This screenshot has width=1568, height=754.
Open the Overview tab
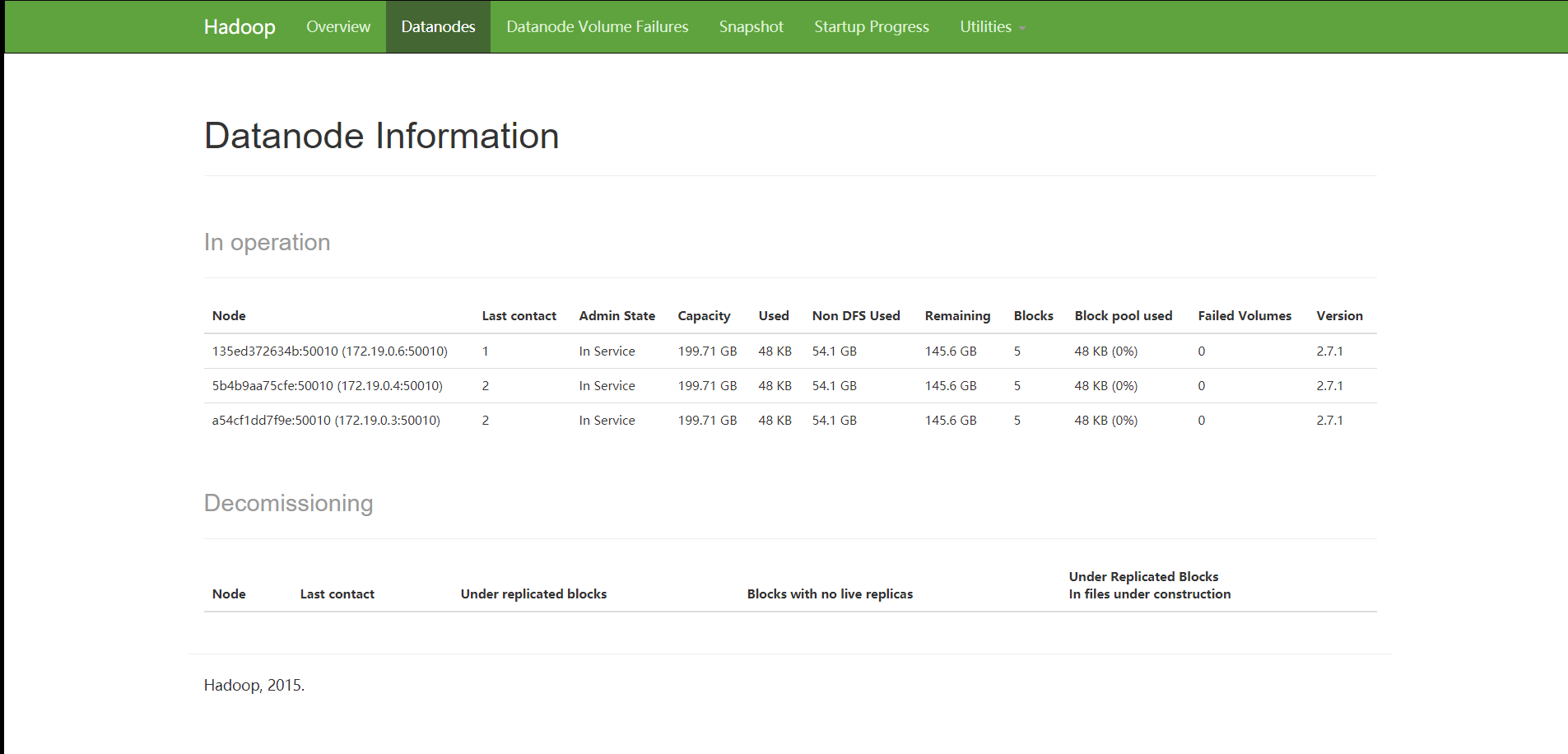coord(338,27)
